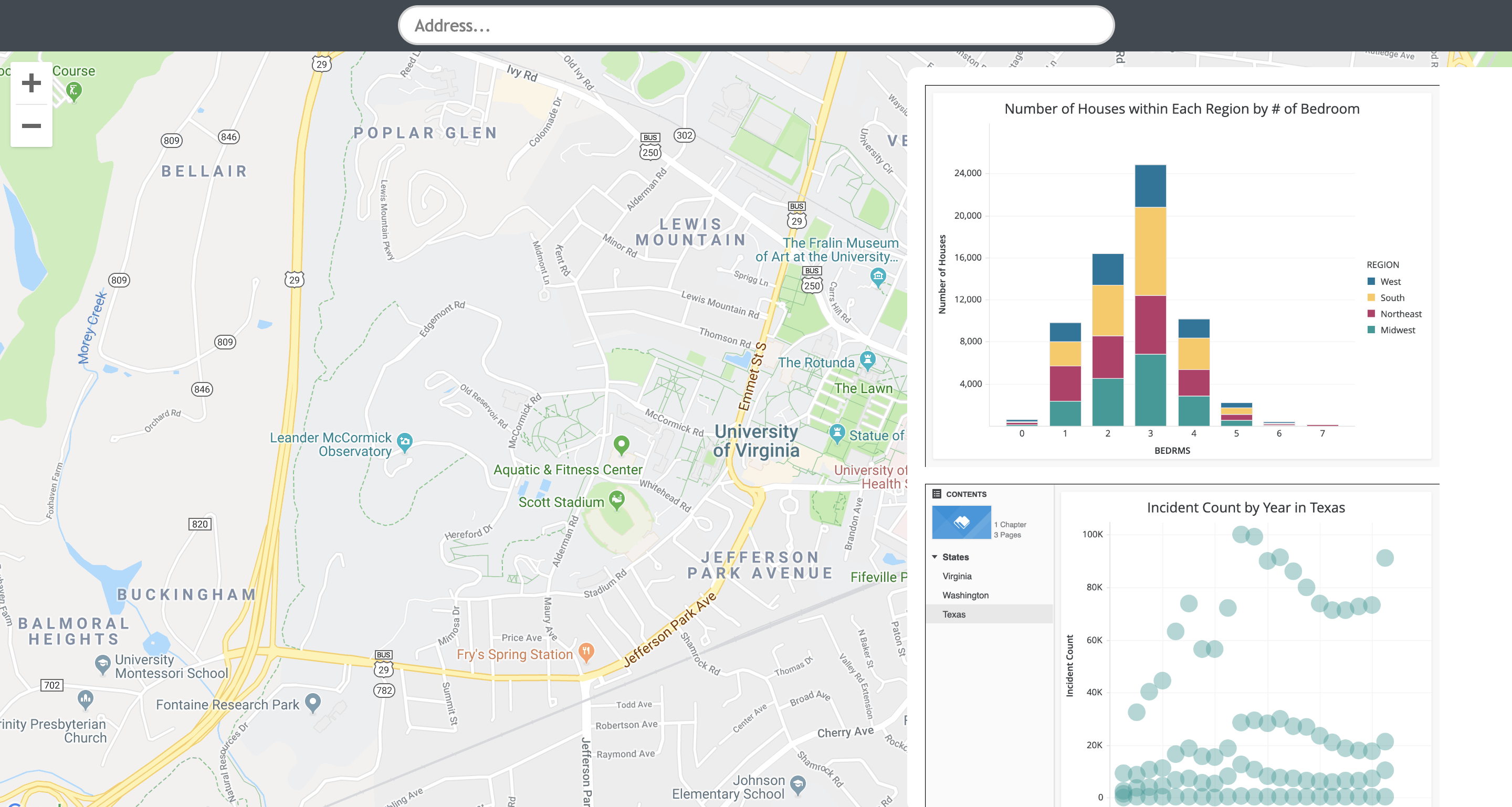1512x807 pixels.
Task: Zoom out of the map
Action: (31, 126)
